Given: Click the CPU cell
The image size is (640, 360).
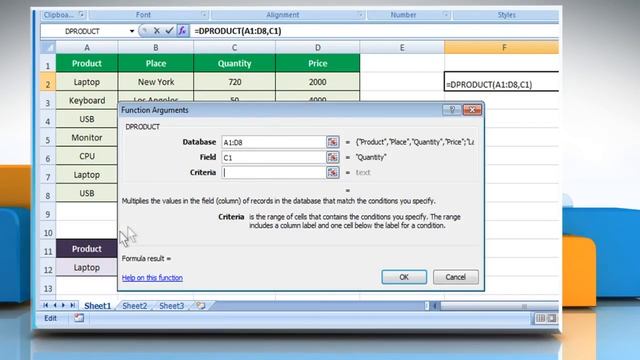Looking at the screenshot, I should click(x=87, y=156).
